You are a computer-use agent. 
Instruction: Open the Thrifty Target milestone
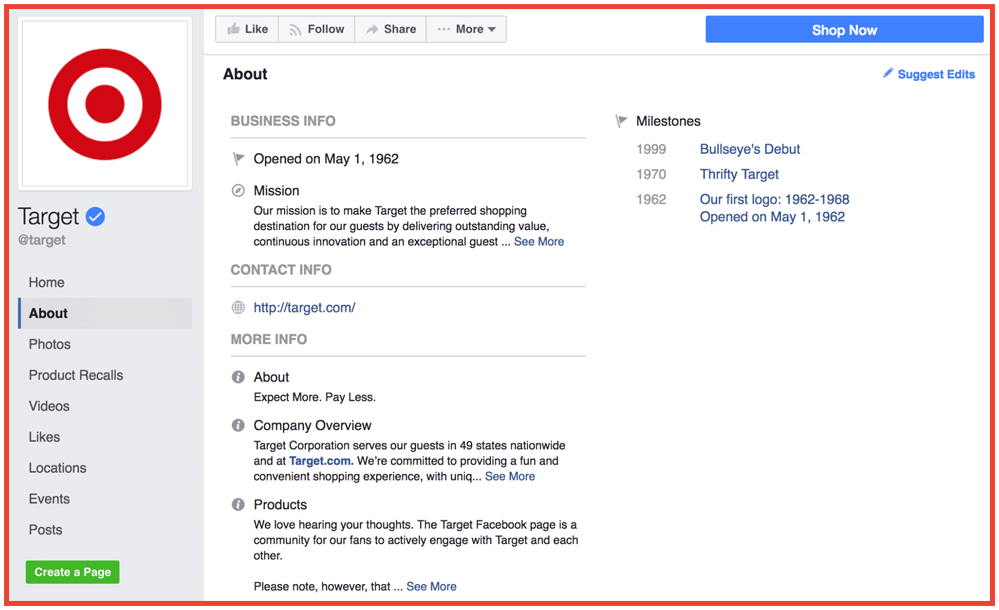tap(739, 174)
